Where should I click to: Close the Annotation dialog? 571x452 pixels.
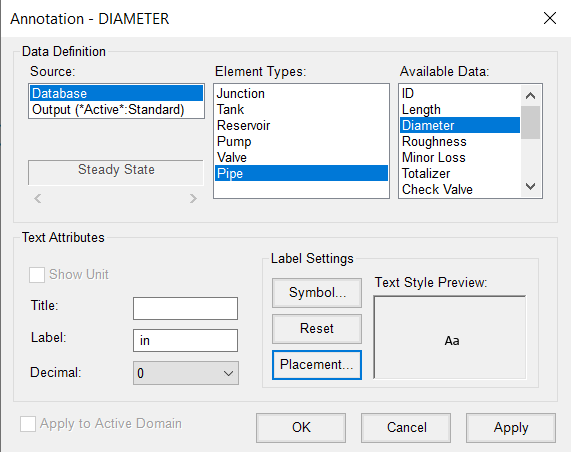(550, 18)
